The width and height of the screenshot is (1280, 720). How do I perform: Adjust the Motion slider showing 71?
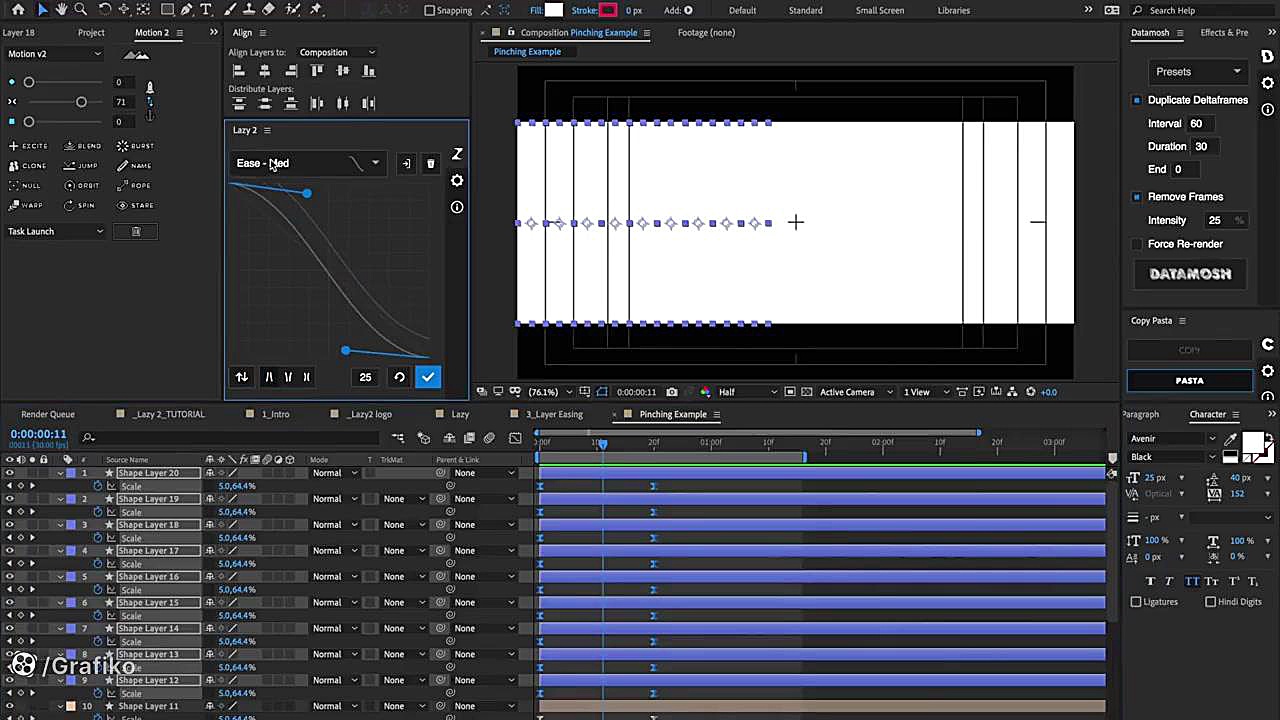pyautogui.click(x=81, y=102)
